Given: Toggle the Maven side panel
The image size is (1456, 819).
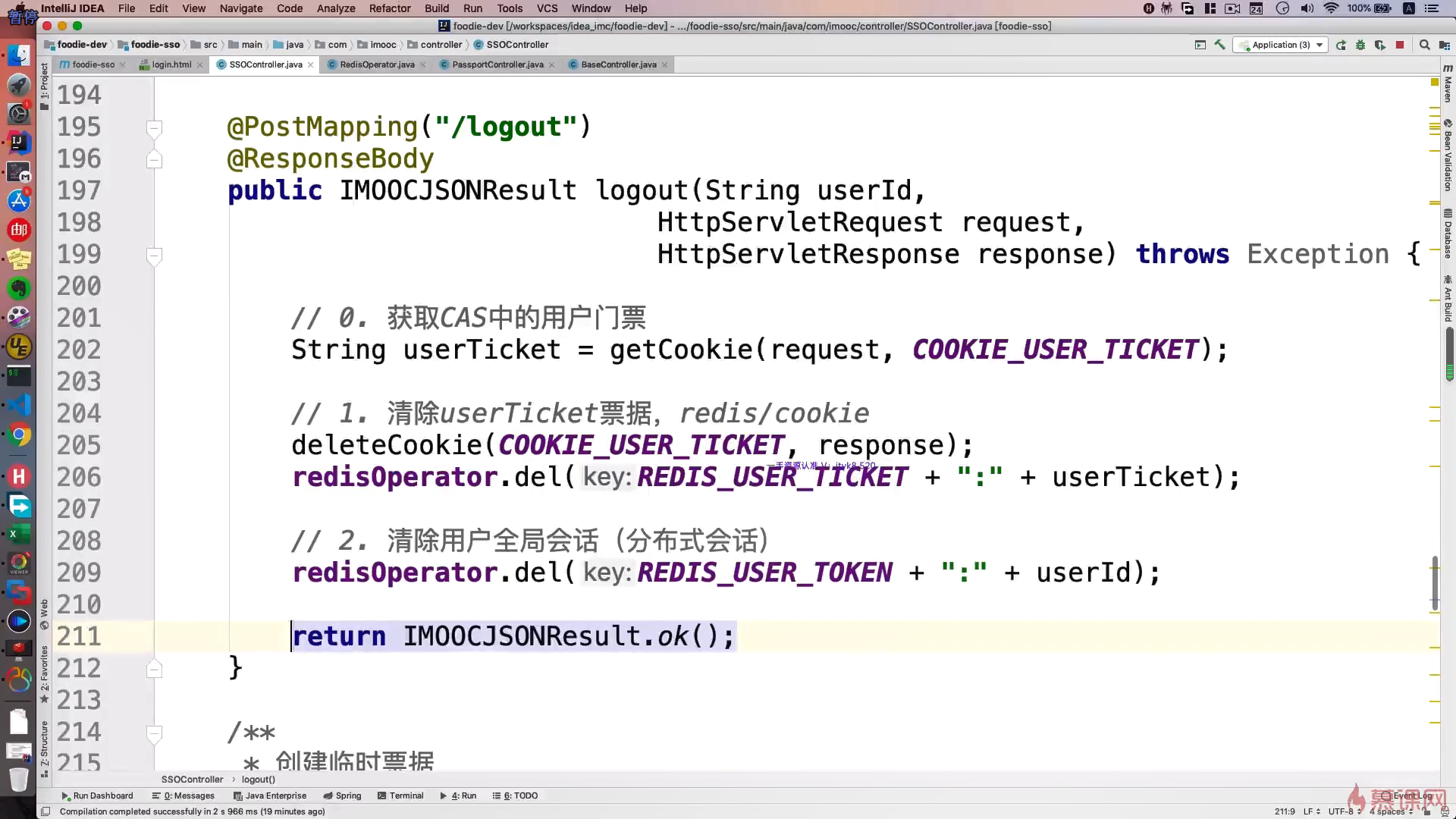Looking at the screenshot, I should click(x=1448, y=85).
